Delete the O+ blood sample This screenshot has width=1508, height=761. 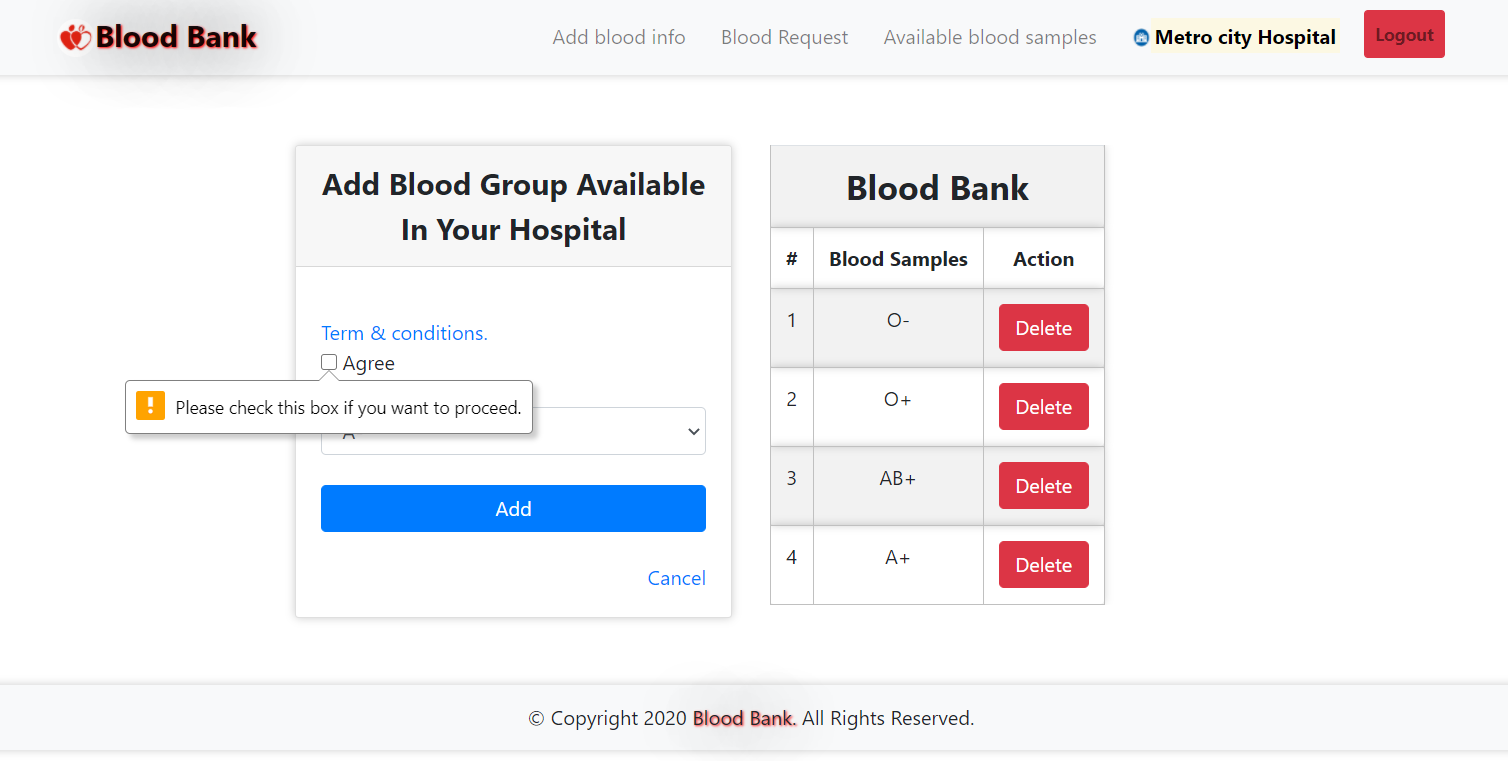(1043, 407)
